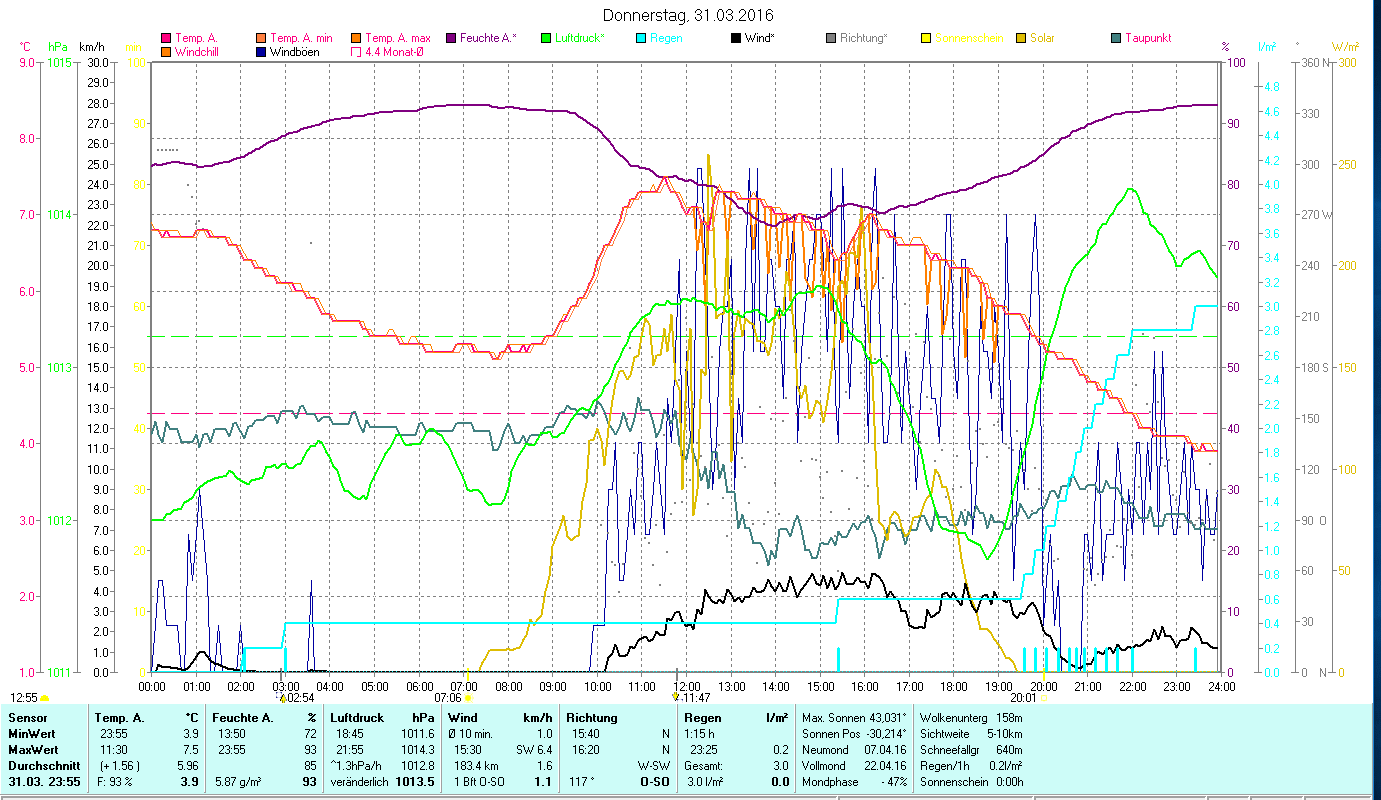Click the Regen/1h 0.2l/m² entry
Viewport: 1381px width, 800px height.
[x=971, y=766]
